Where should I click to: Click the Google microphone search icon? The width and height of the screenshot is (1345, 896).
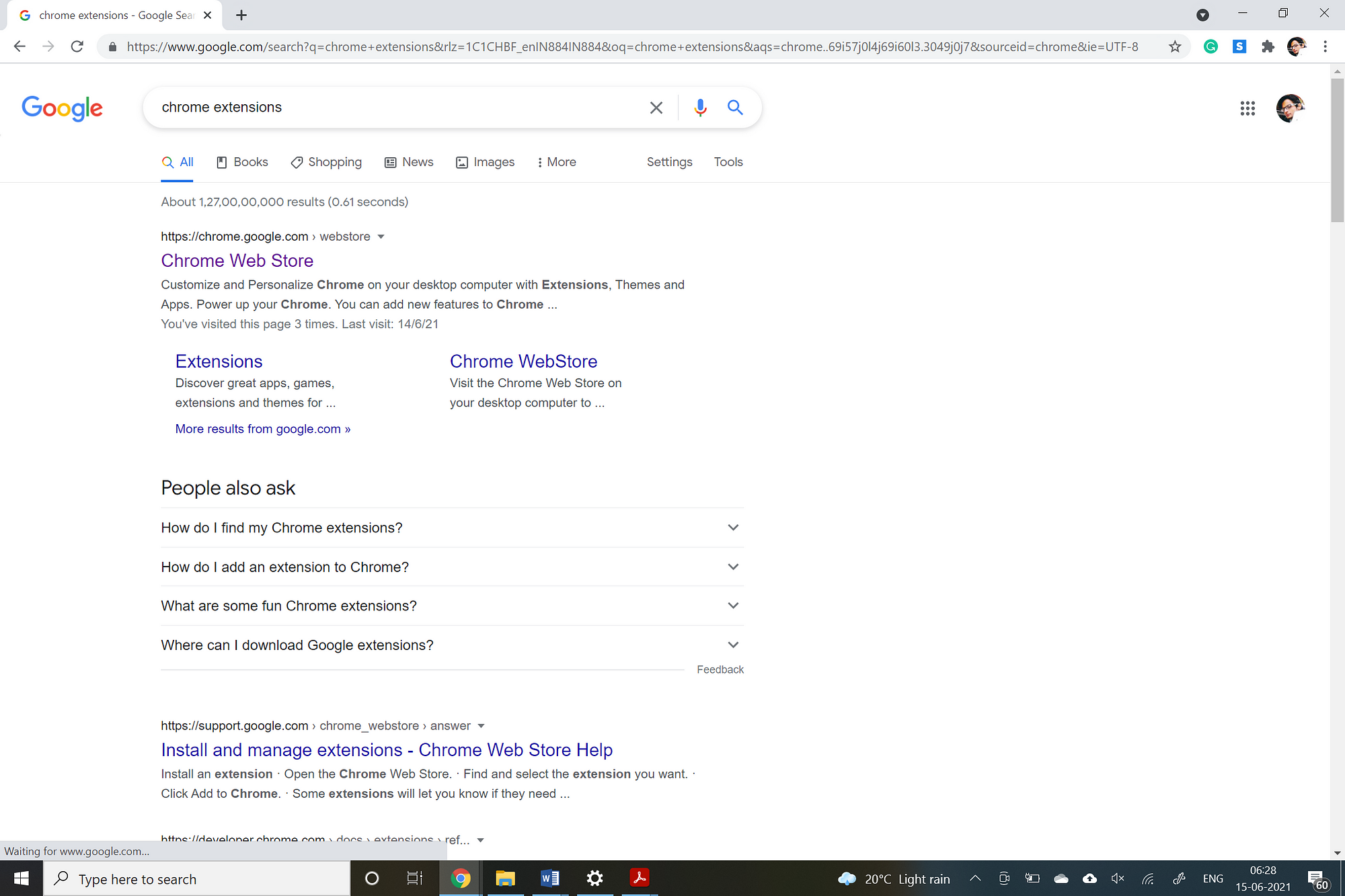point(699,107)
